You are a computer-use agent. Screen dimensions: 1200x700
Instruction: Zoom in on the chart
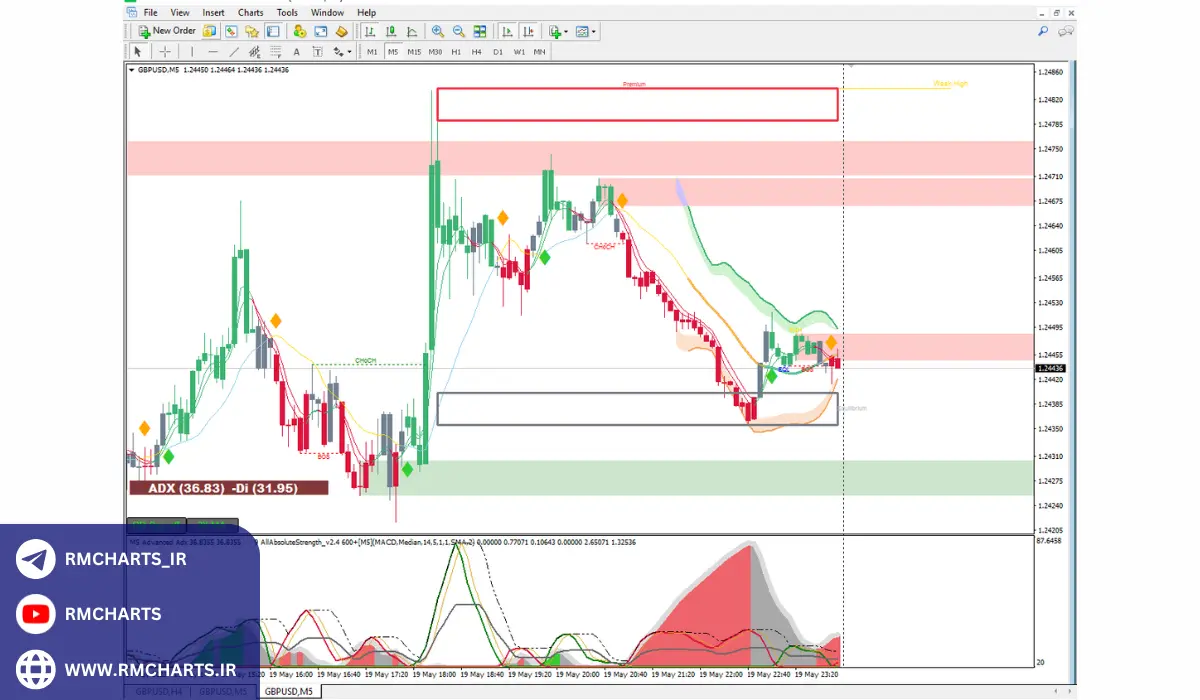click(438, 31)
